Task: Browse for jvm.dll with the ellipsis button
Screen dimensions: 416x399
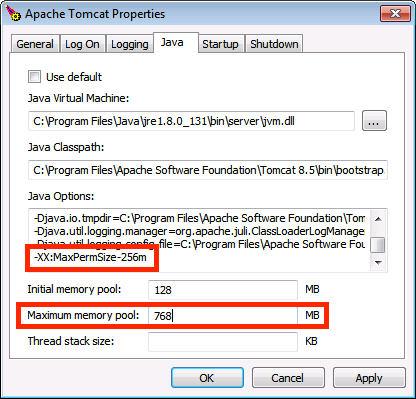Action: pos(374,121)
